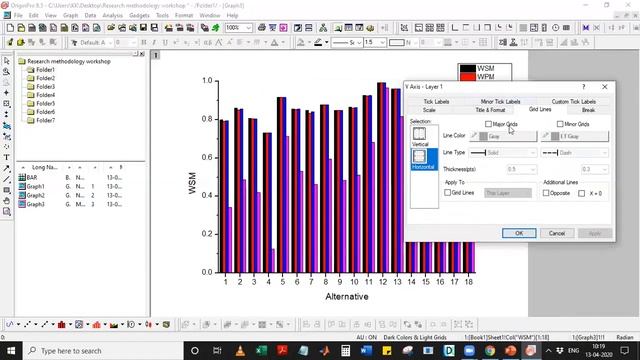Click the red column/bar plot button
This screenshot has width=640, height=360.
[x=62, y=324]
